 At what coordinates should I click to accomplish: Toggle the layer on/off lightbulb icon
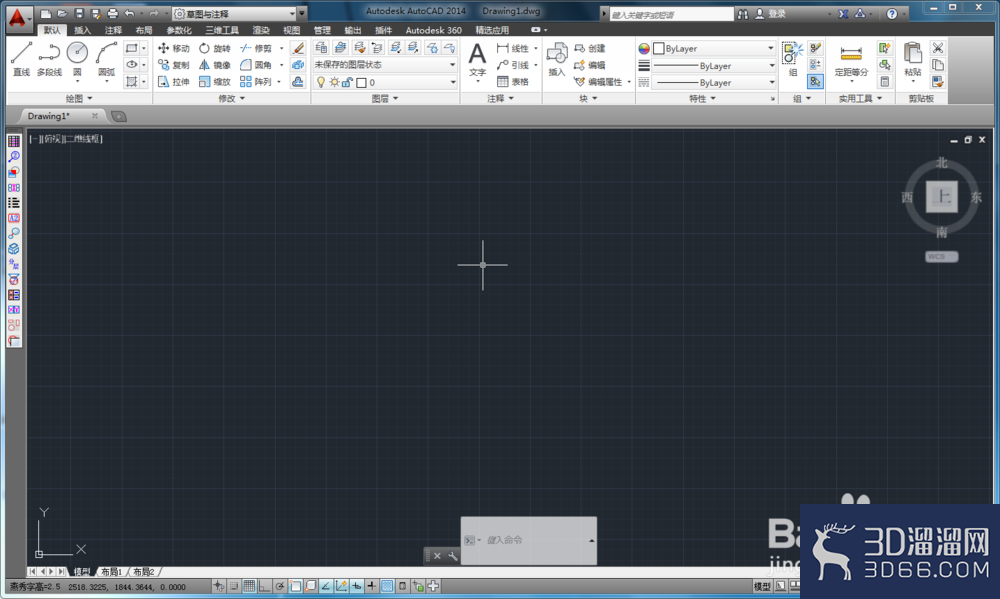tap(321, 82)
